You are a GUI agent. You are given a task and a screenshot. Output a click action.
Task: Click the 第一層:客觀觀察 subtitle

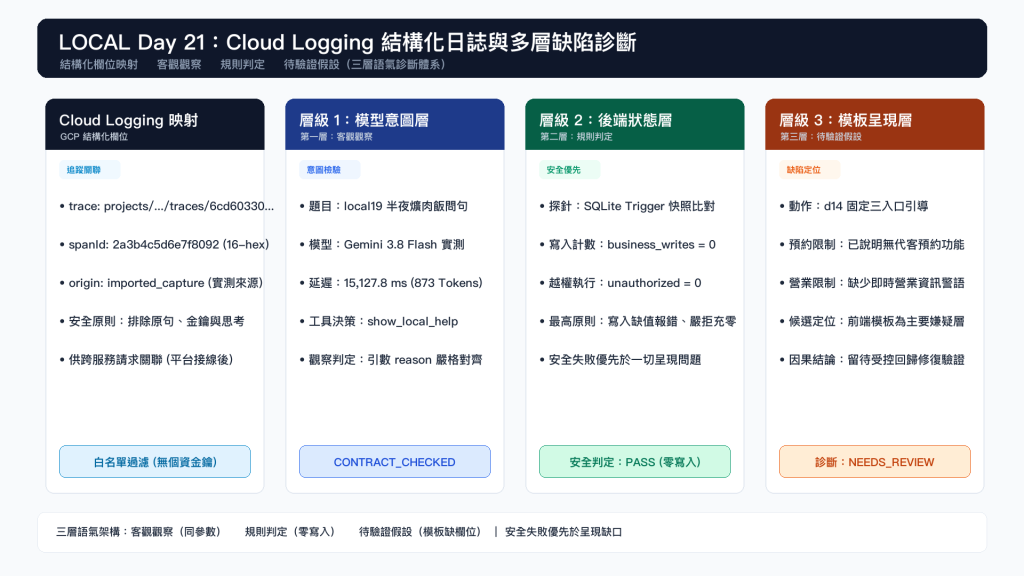[336, 137]
